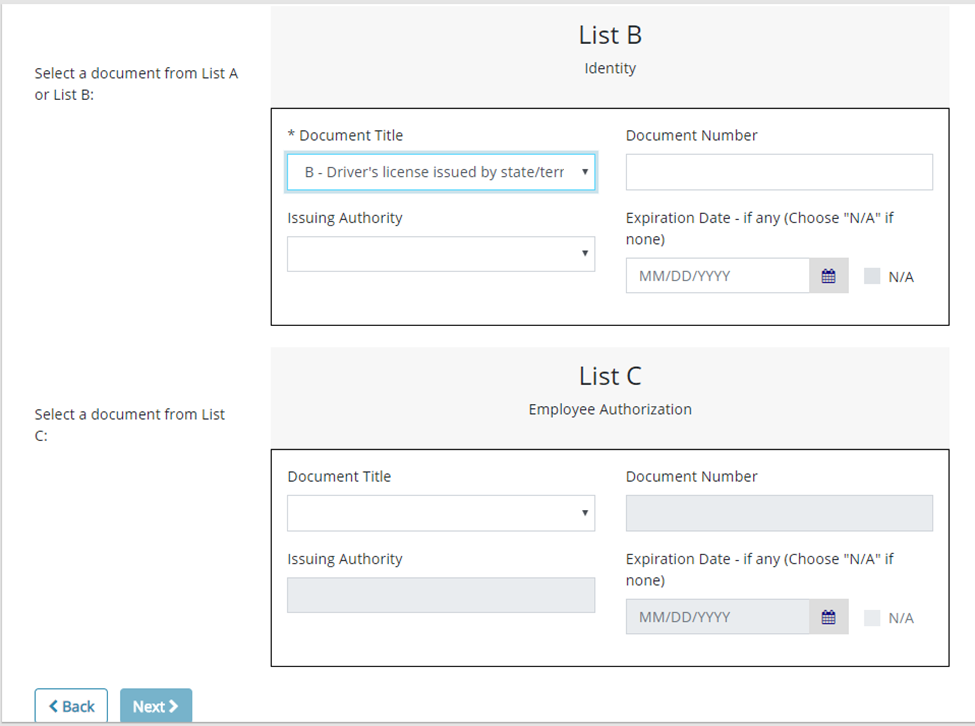Open the List C Document Title dropdown
Viewport: 975px width, 726px height.
441,513
